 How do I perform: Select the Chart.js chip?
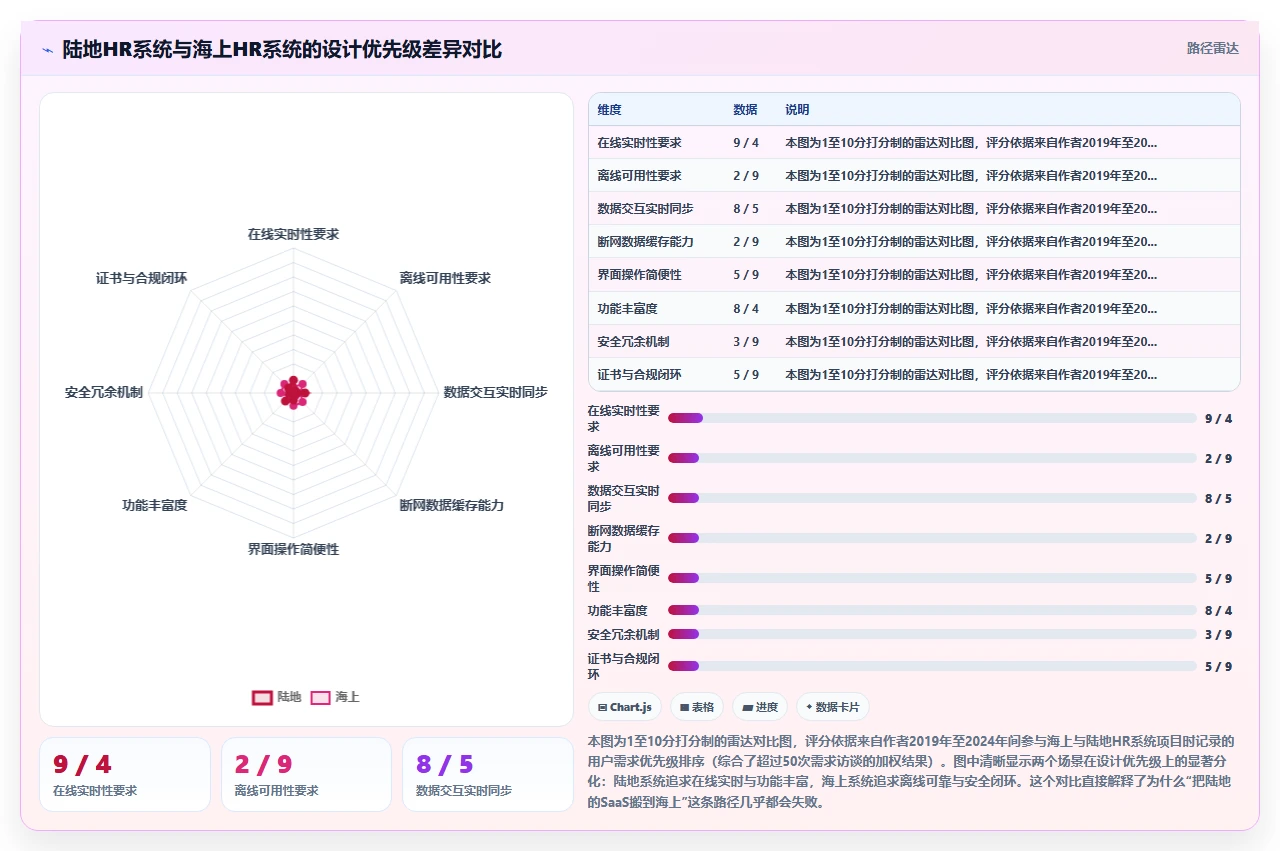[625, 707]
